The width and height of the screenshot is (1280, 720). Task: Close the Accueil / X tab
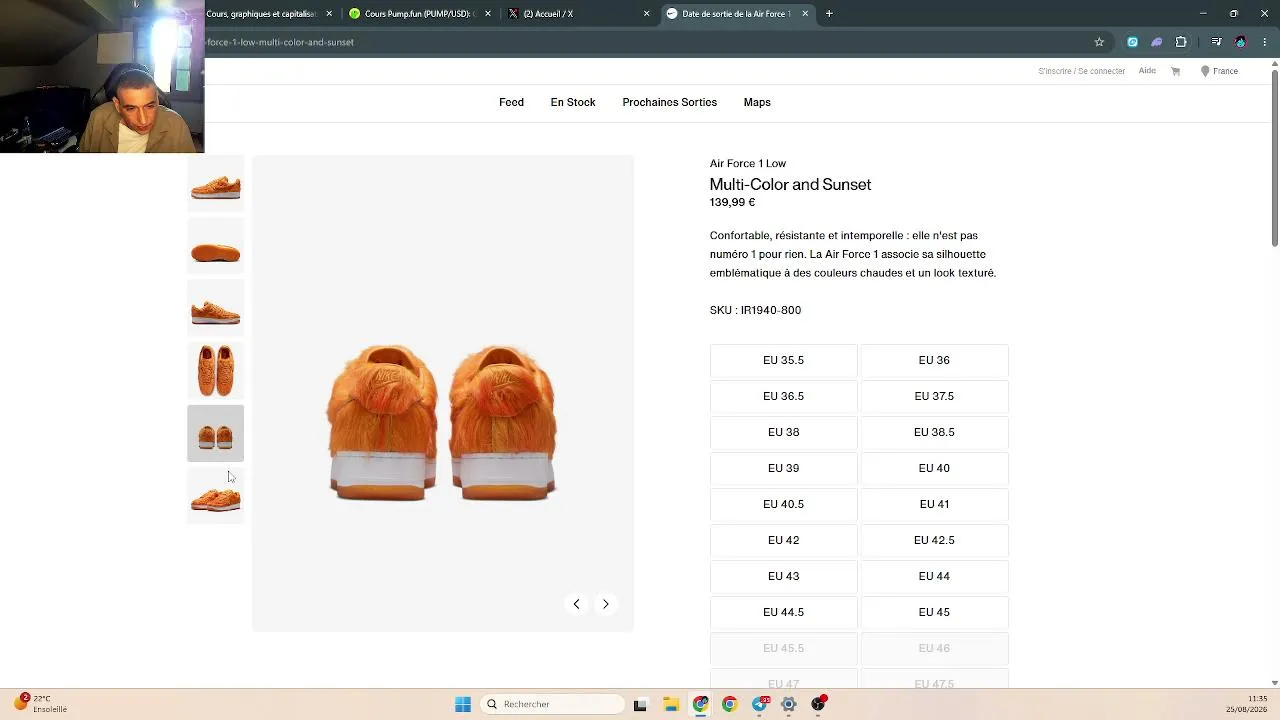pos(646,14)
